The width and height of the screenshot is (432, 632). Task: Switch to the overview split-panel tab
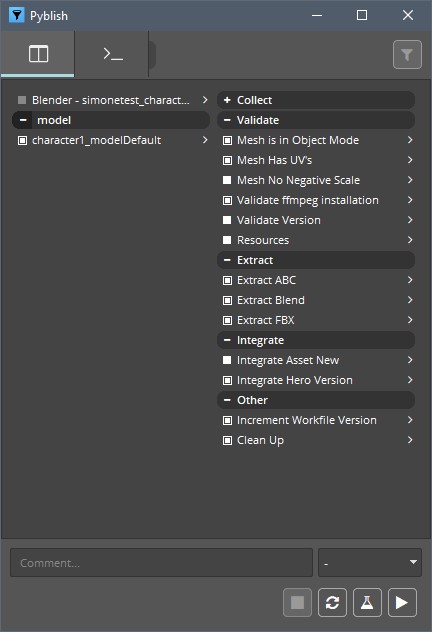38,54
